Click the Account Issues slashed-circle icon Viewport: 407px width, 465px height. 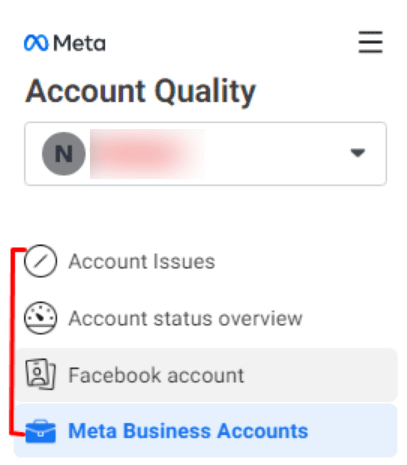(x=40, y=261)
